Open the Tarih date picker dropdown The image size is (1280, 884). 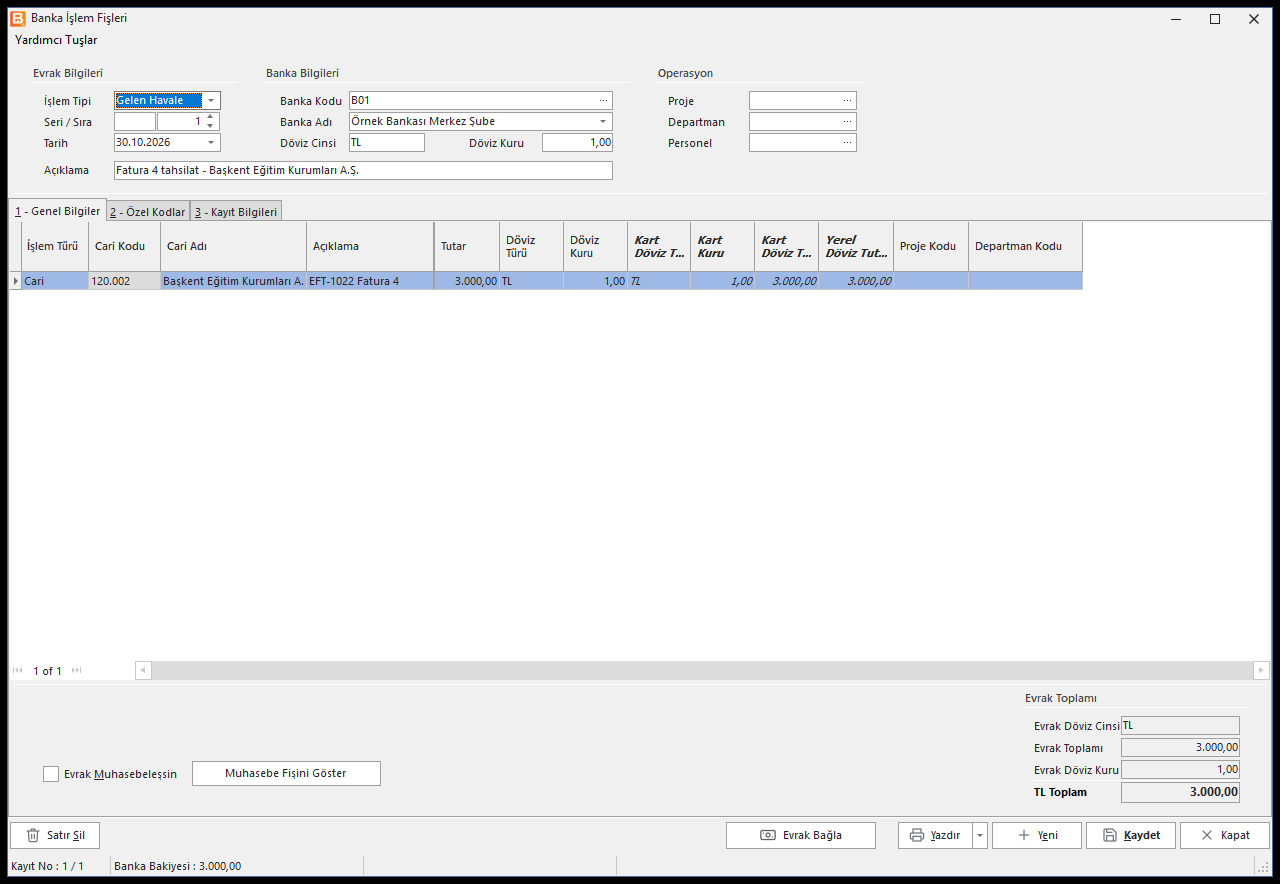click(211, 143)
